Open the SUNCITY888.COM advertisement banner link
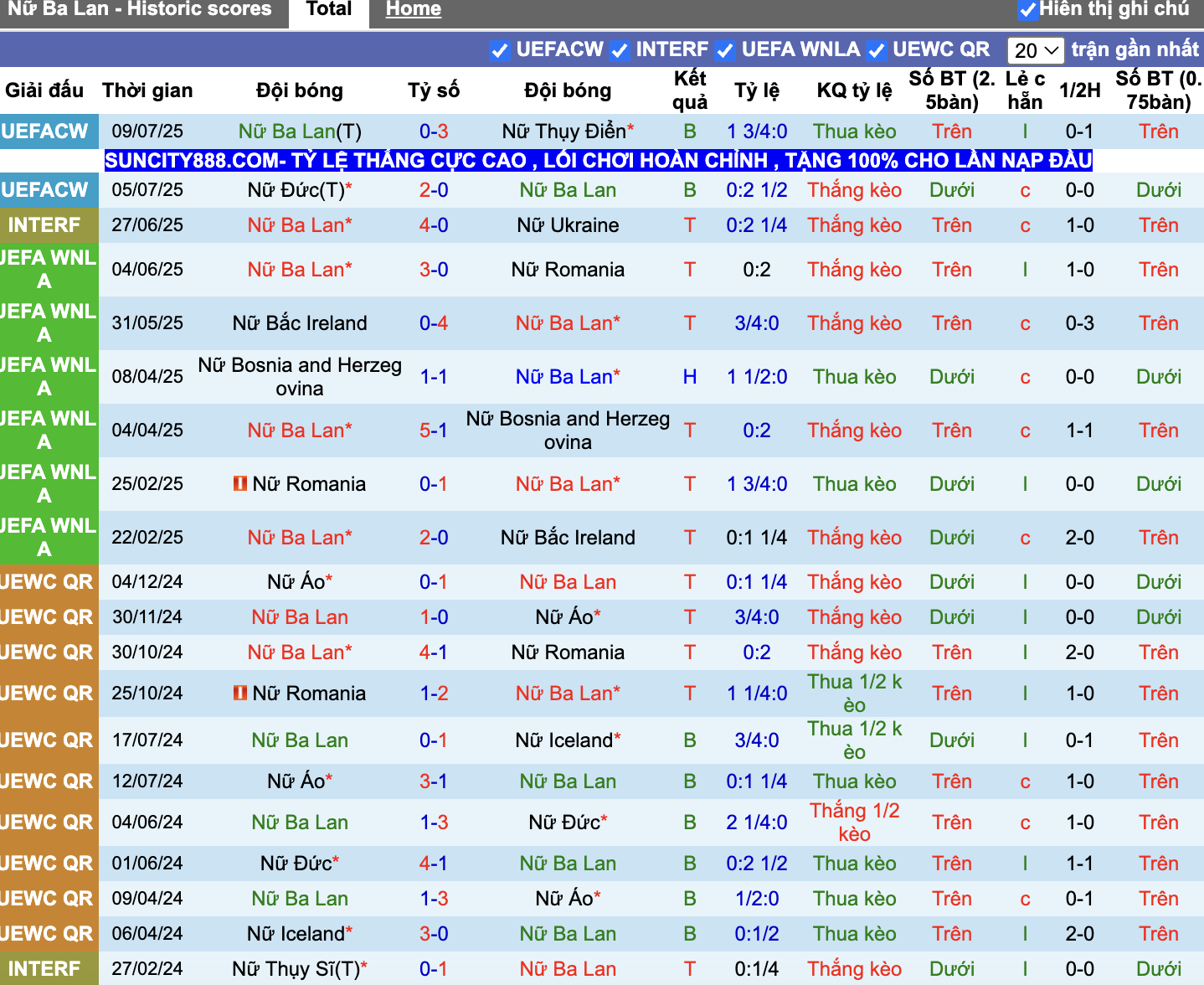Screen dimensions: 1204x985 pyautogui.click(x=599, y=160)
